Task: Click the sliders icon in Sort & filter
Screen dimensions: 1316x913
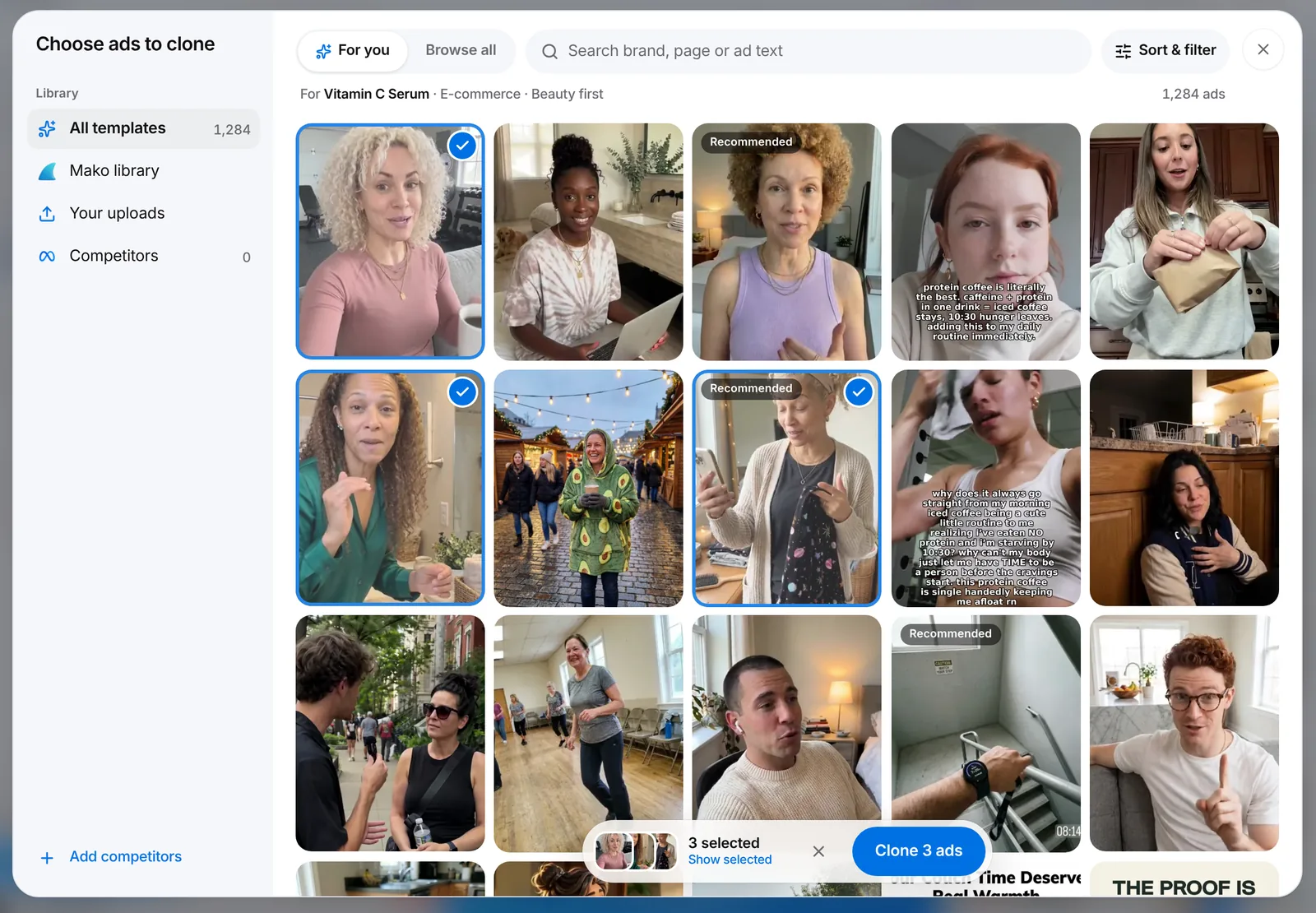Action: point(1124,51)
